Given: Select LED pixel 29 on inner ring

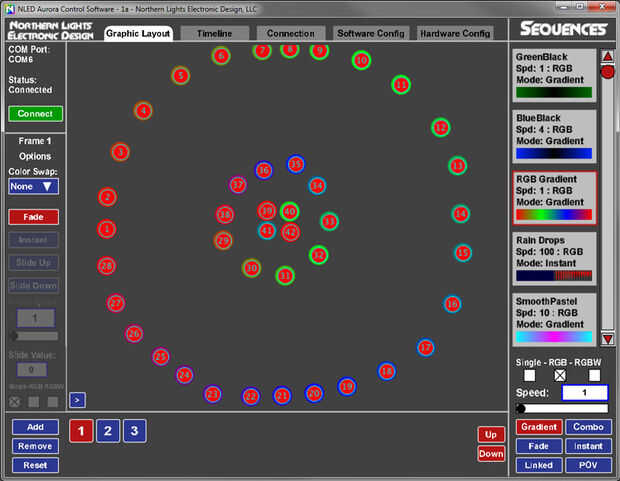Looking at the screenshot, I should (x=223, y=240).
